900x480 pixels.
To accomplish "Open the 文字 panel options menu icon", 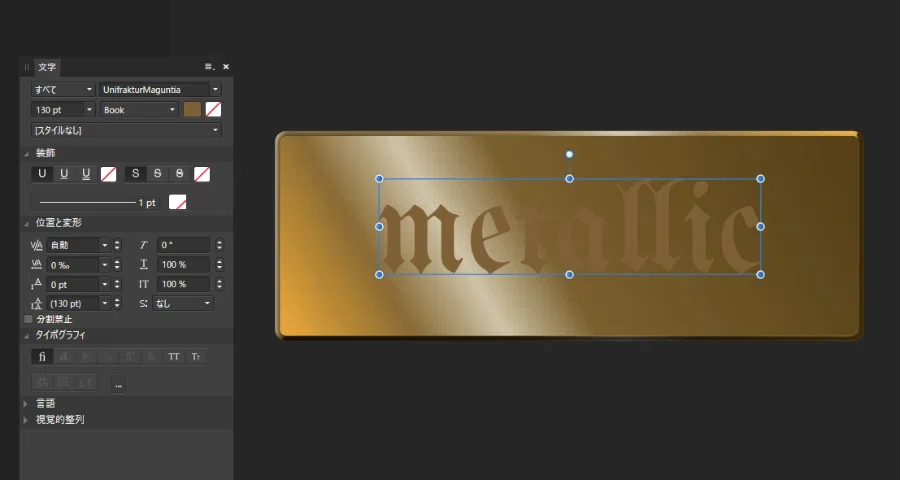I will coord(210,67).
